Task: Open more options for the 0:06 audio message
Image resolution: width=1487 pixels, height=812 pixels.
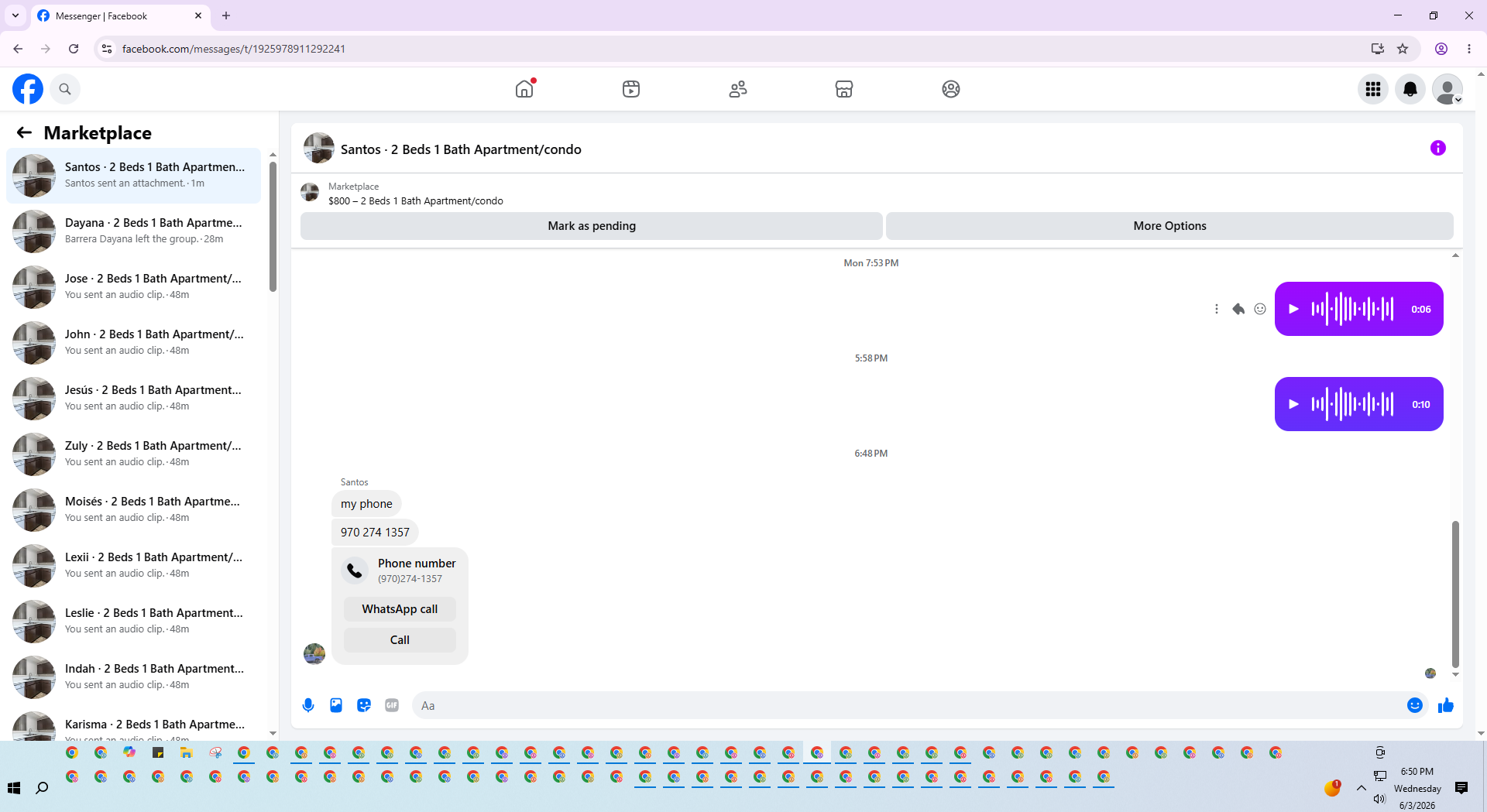Action: click(x=1217, y=309)
